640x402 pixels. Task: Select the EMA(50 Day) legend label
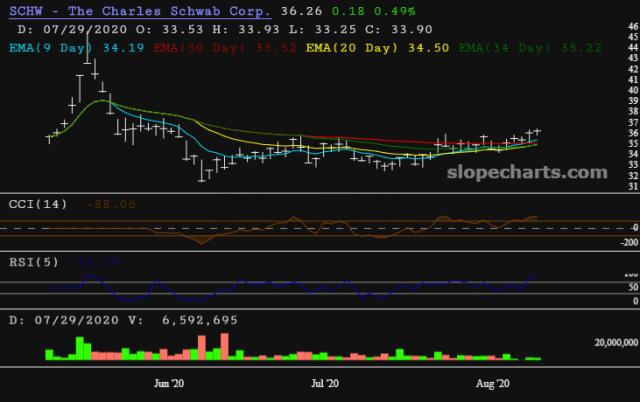(198, 46)
